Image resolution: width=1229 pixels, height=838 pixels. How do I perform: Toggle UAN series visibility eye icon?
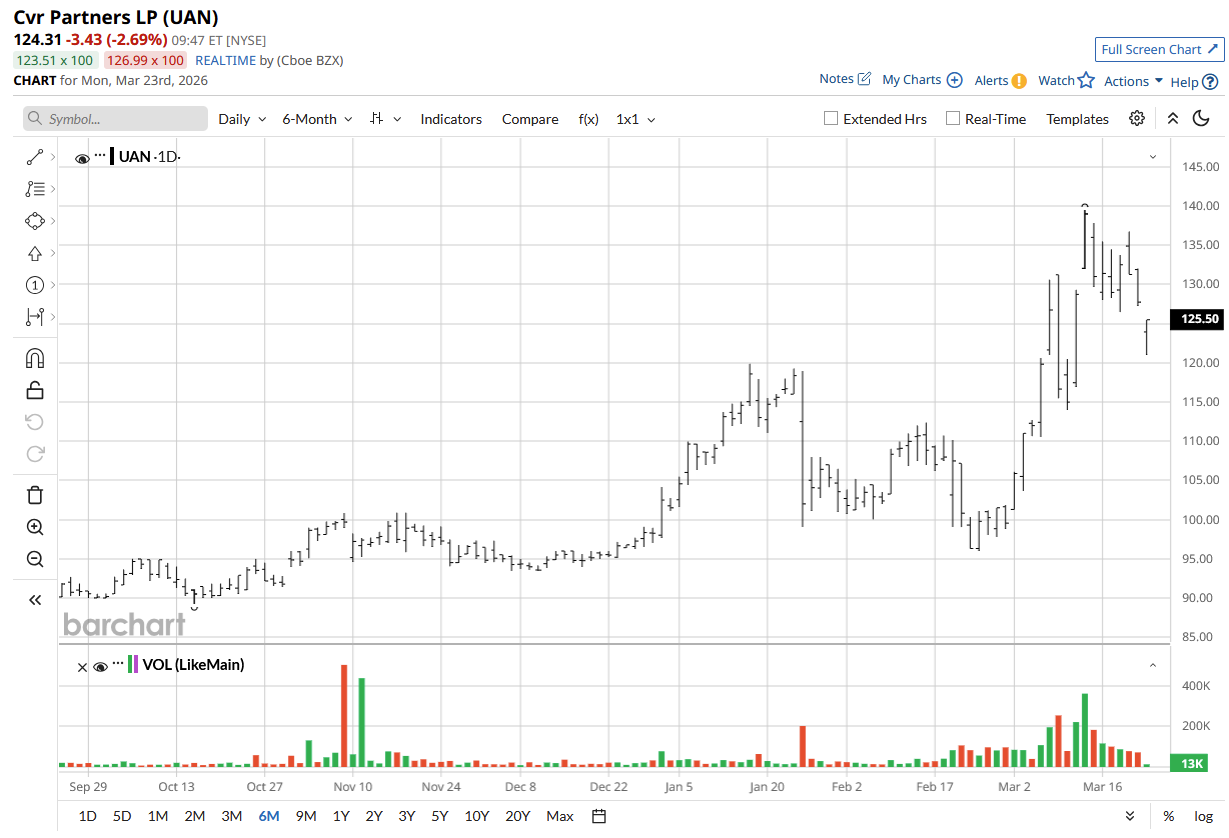(x=82, y=157)
